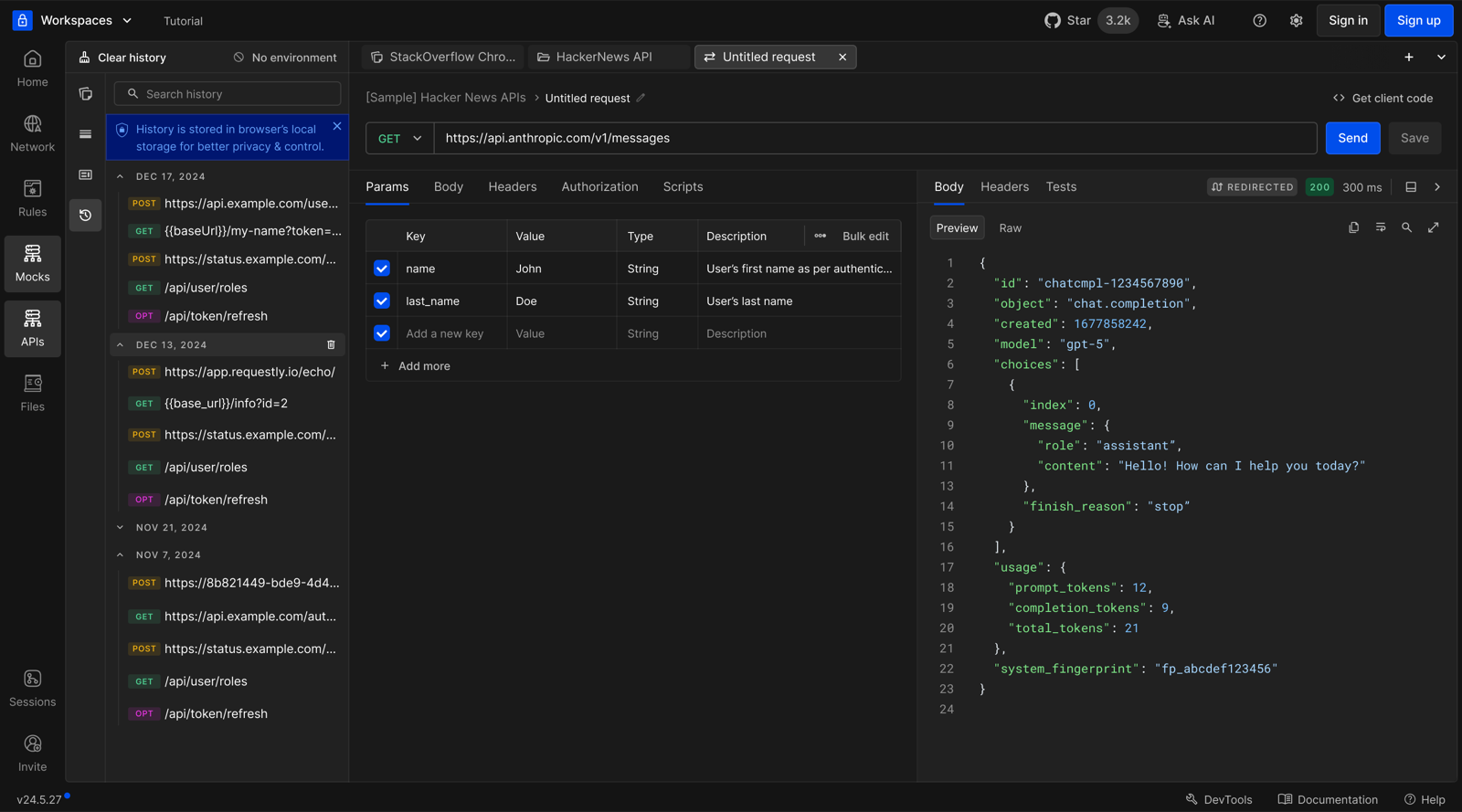The height and width of the screenshot is (812, 1462).
Task: Open the more options ellipsis in params table
Action: [x=821, y=236]
